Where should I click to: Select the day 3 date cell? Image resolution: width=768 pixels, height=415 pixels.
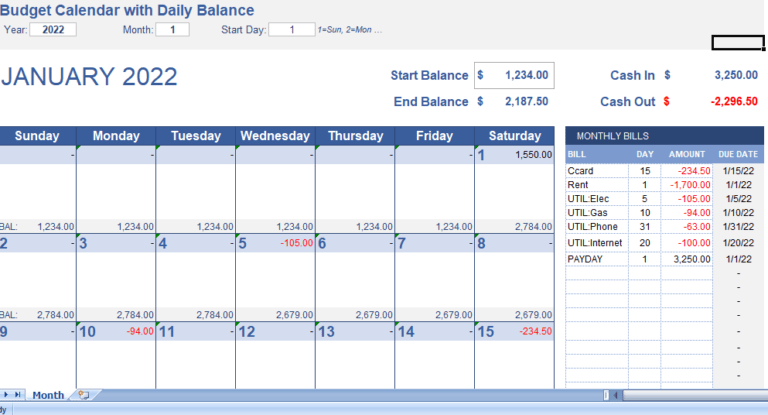coord(116,243)
